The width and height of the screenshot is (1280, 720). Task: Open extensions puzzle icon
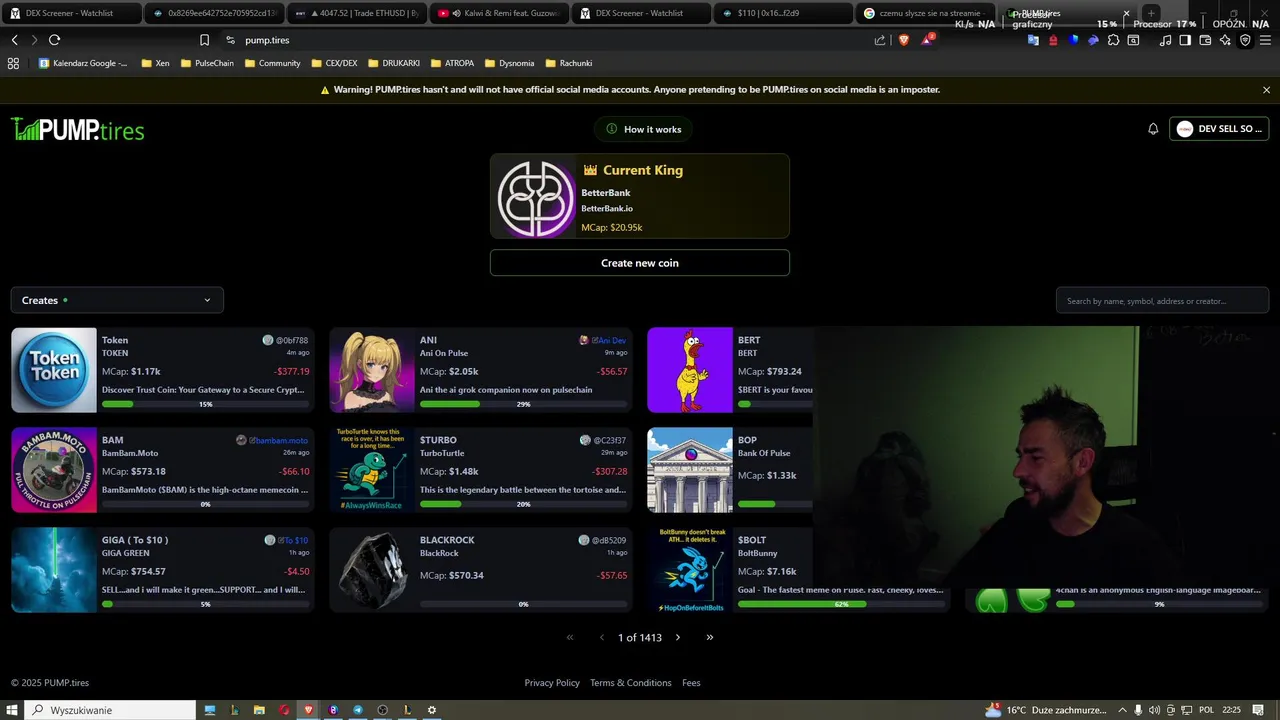pos(1113,40)
